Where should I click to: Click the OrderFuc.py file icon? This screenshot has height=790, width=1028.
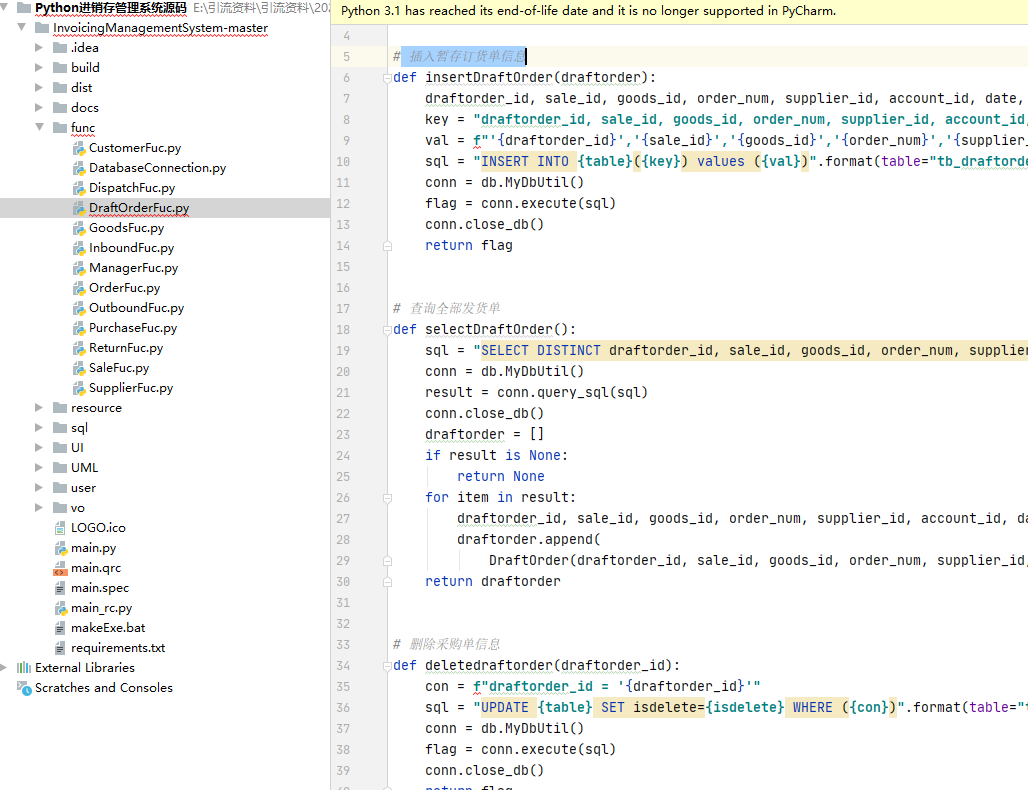(79, 288)
